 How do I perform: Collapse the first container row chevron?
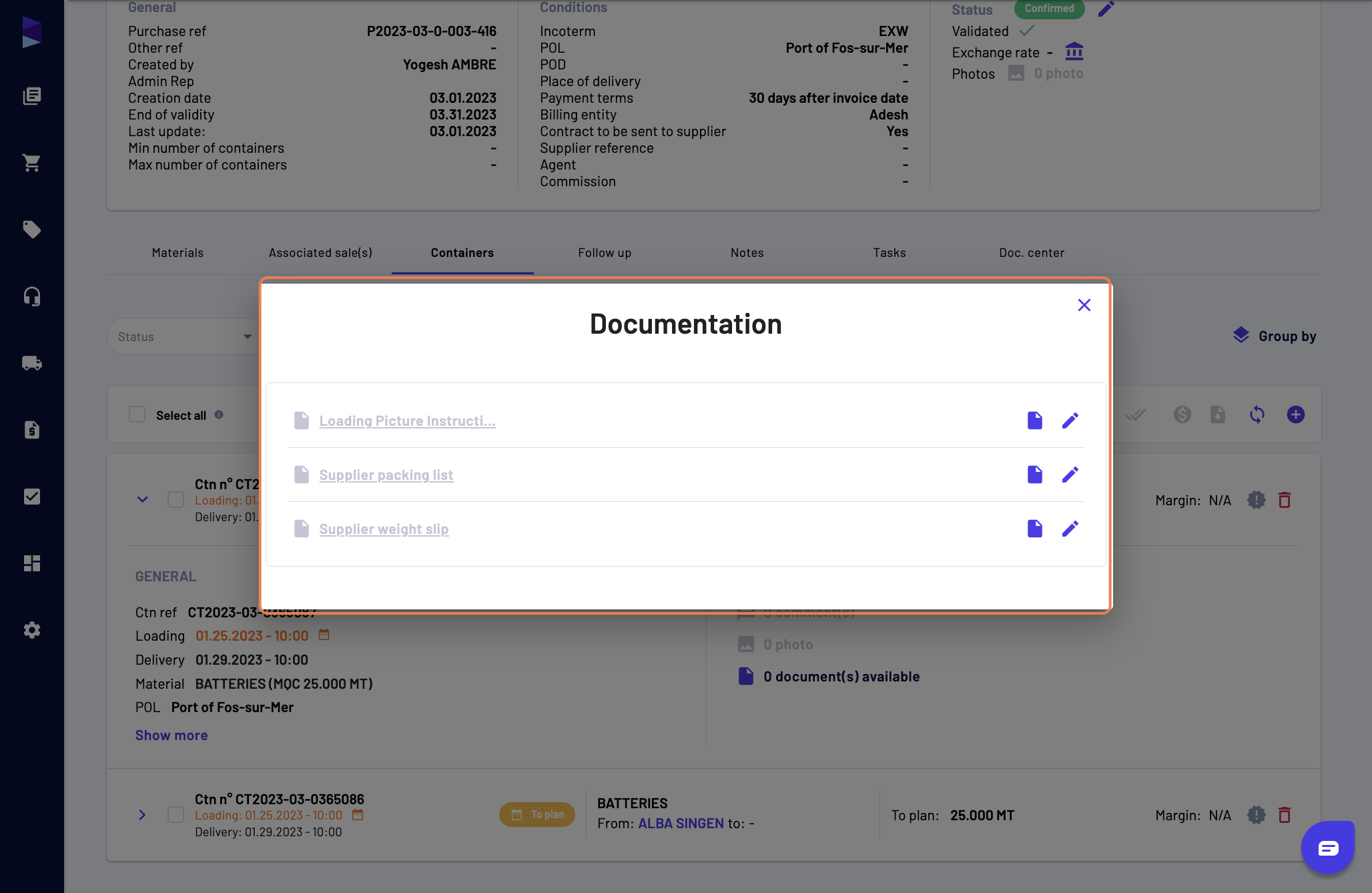click(142, 500)
